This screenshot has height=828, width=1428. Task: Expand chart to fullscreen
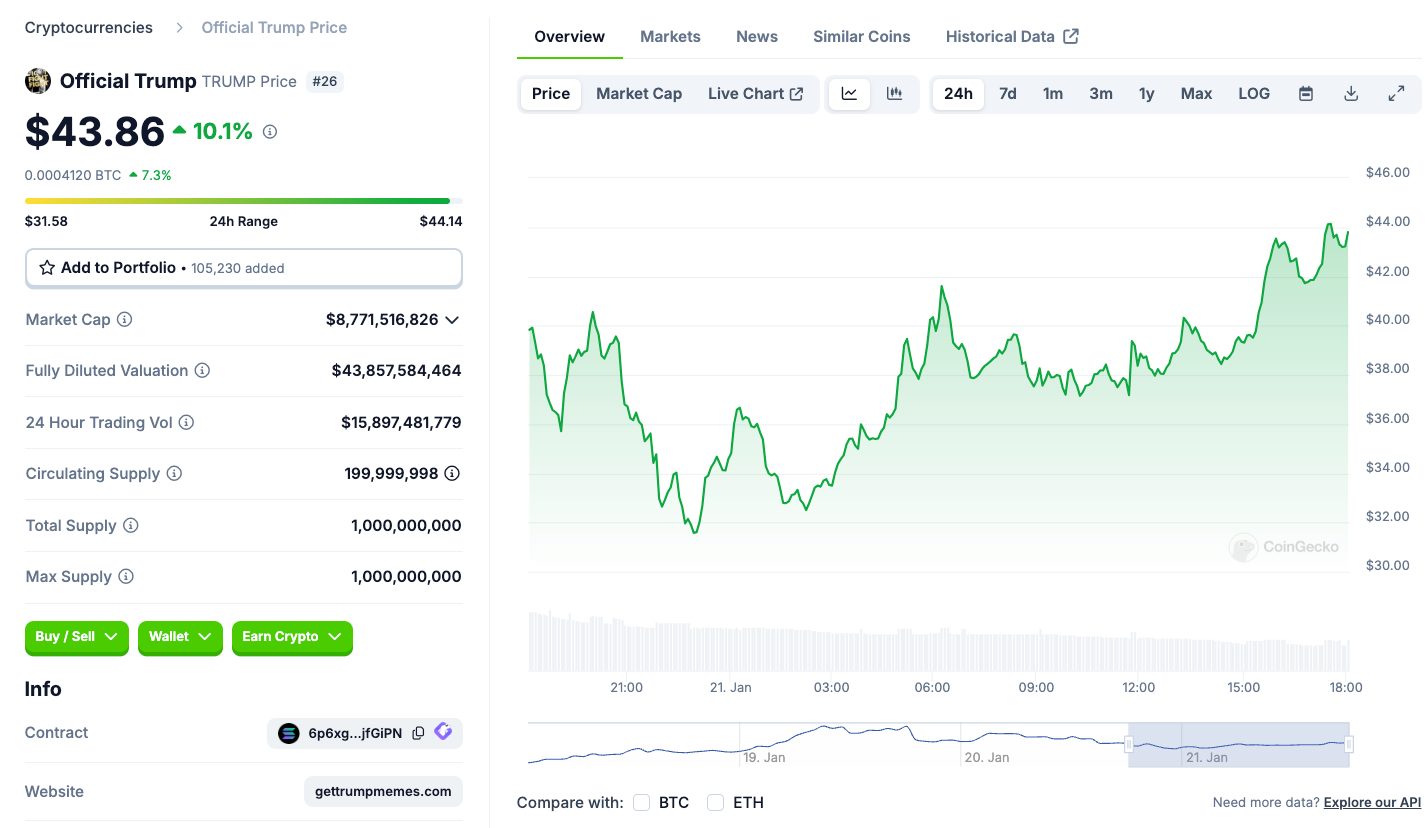1397,94
